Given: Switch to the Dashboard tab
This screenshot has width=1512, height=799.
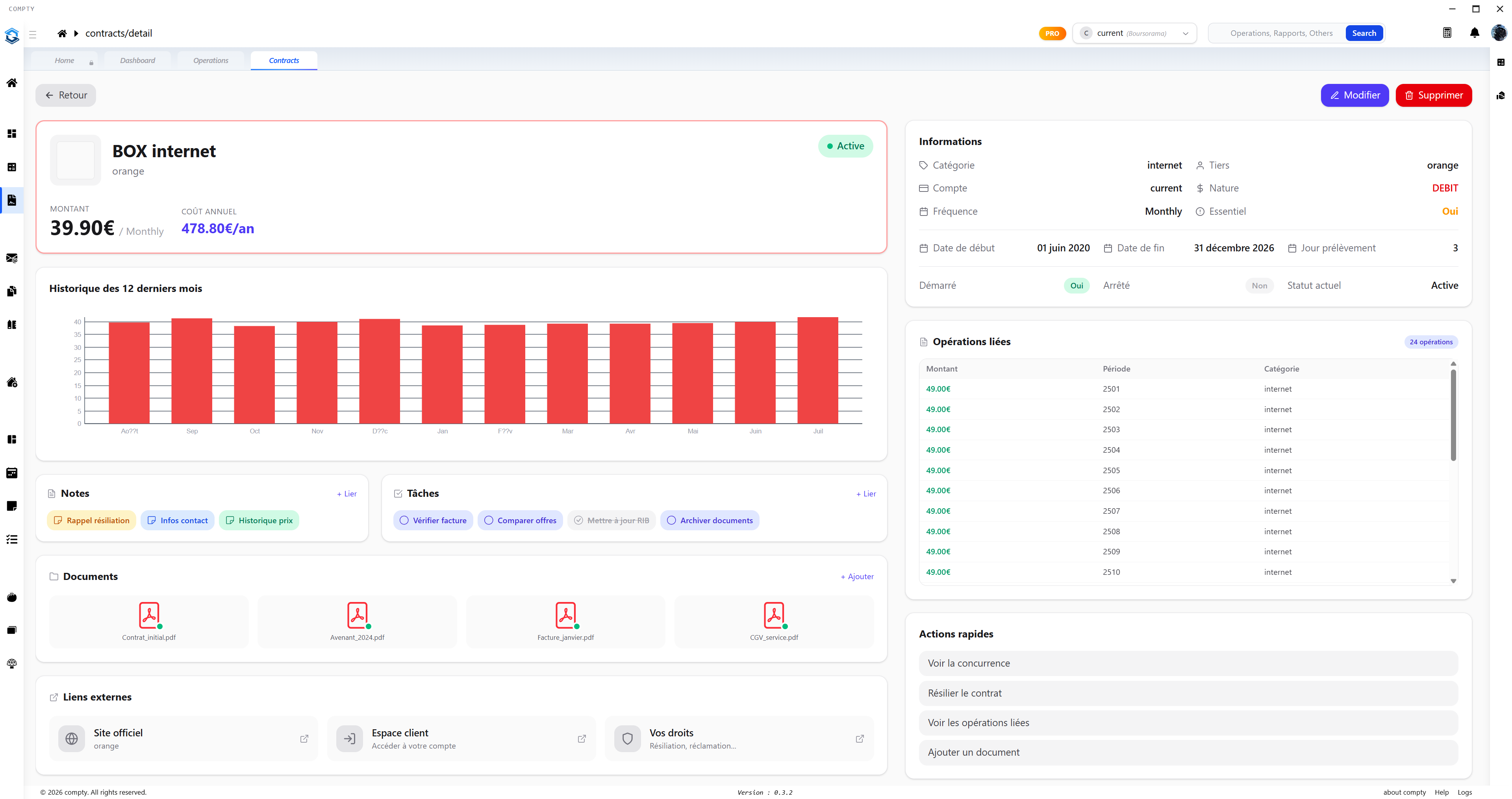Looking at the screenshot, I should point(137,61).
